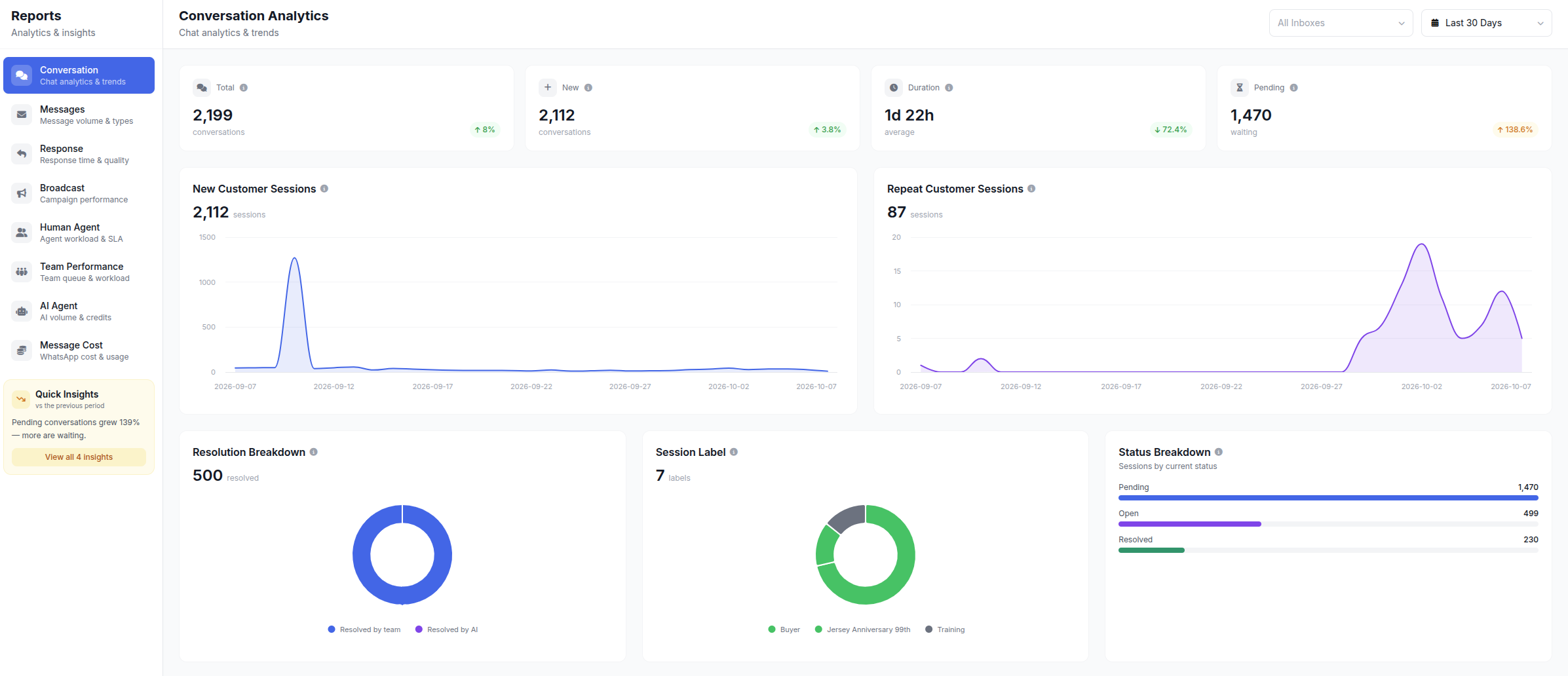1568x676 pixels.
Task: Click the Conversation chat bubbles sidebar icon
Action: [x=22, y=75]
